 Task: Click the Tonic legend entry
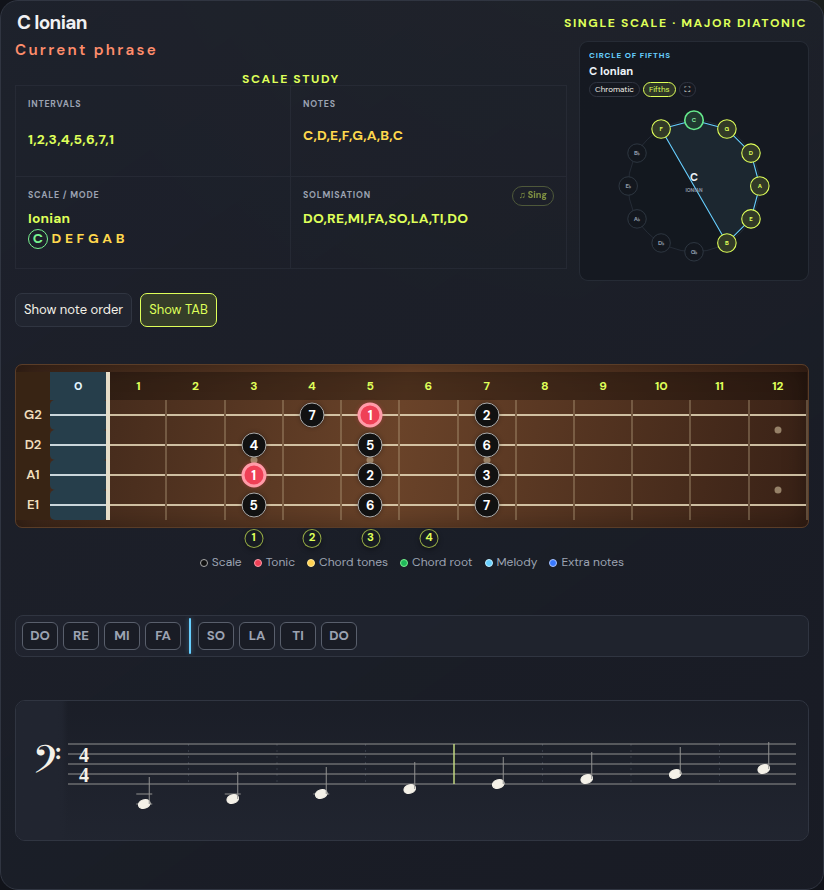click(x=275, y=562)
